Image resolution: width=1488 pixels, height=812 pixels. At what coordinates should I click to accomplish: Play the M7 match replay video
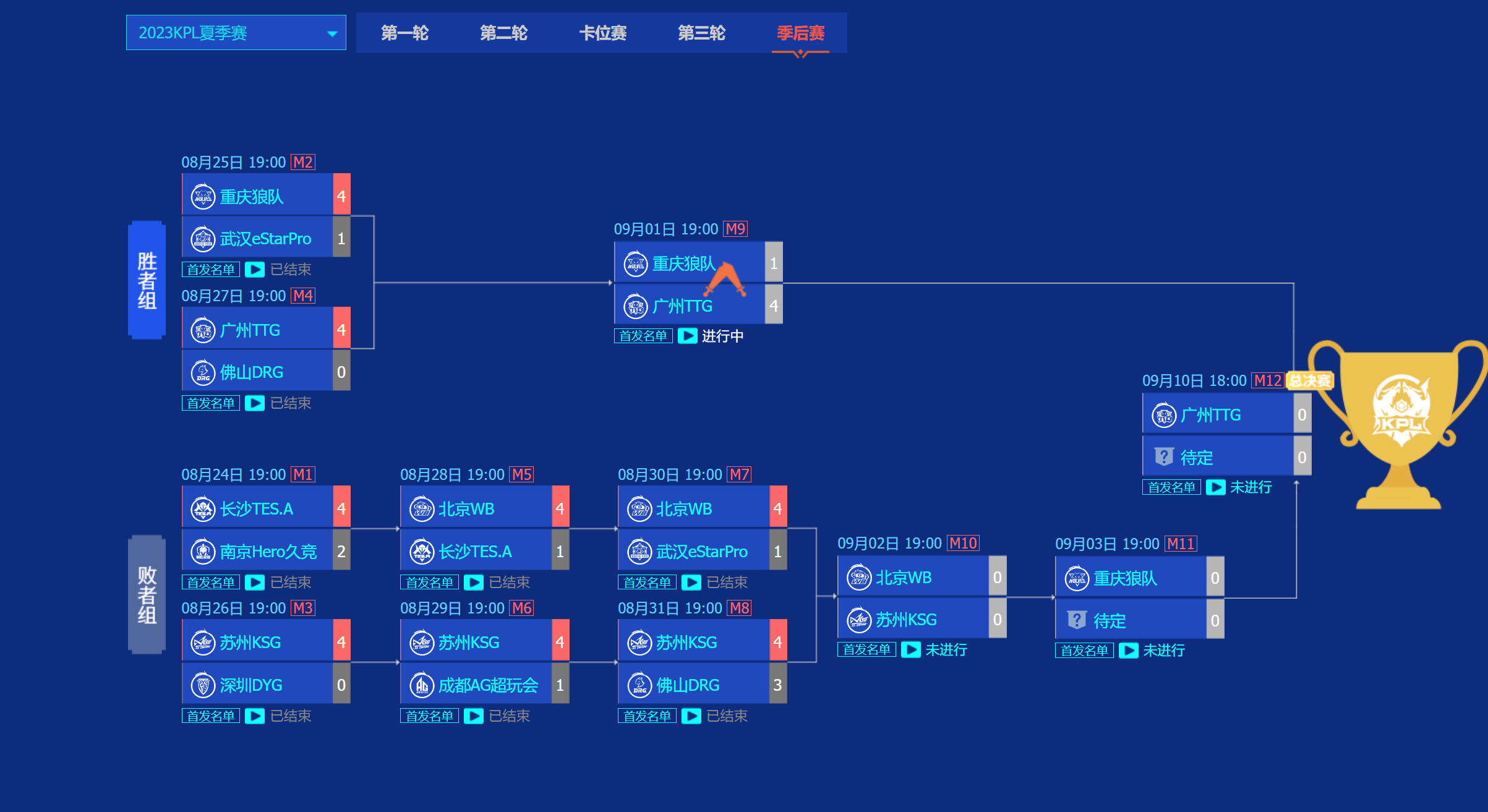[691, 583]
